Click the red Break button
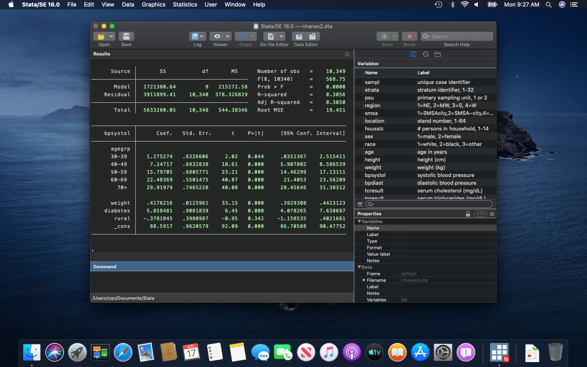587x367 pixels. click(x=409, y=36)
